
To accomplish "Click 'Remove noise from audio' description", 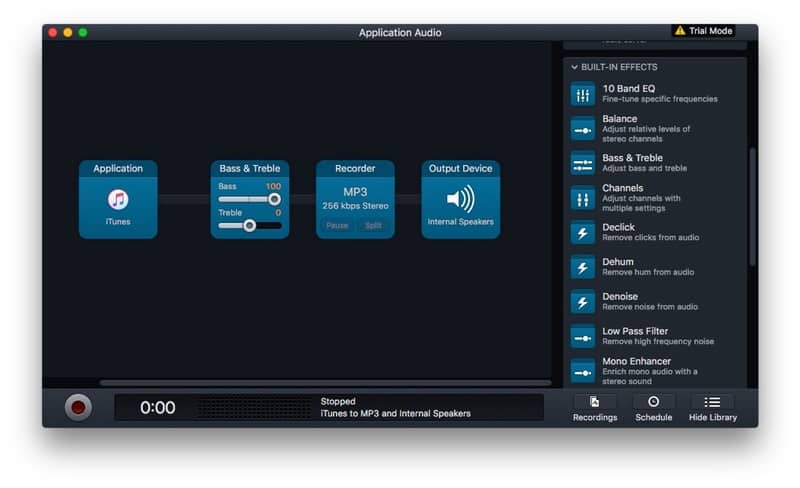I will [650, 307].
